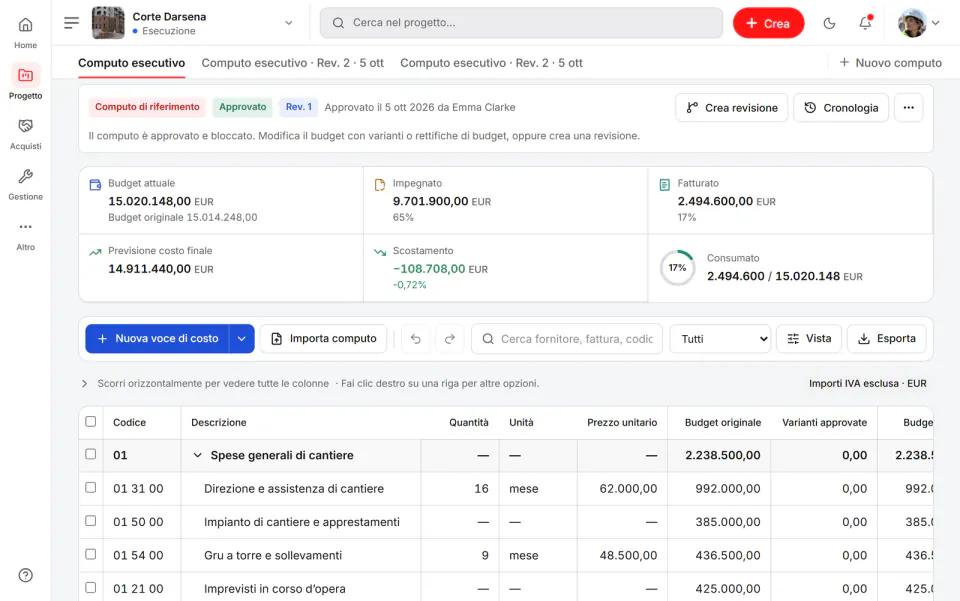Open the Nuova voce di costo dropdown arrow

(x=242, y=339)
